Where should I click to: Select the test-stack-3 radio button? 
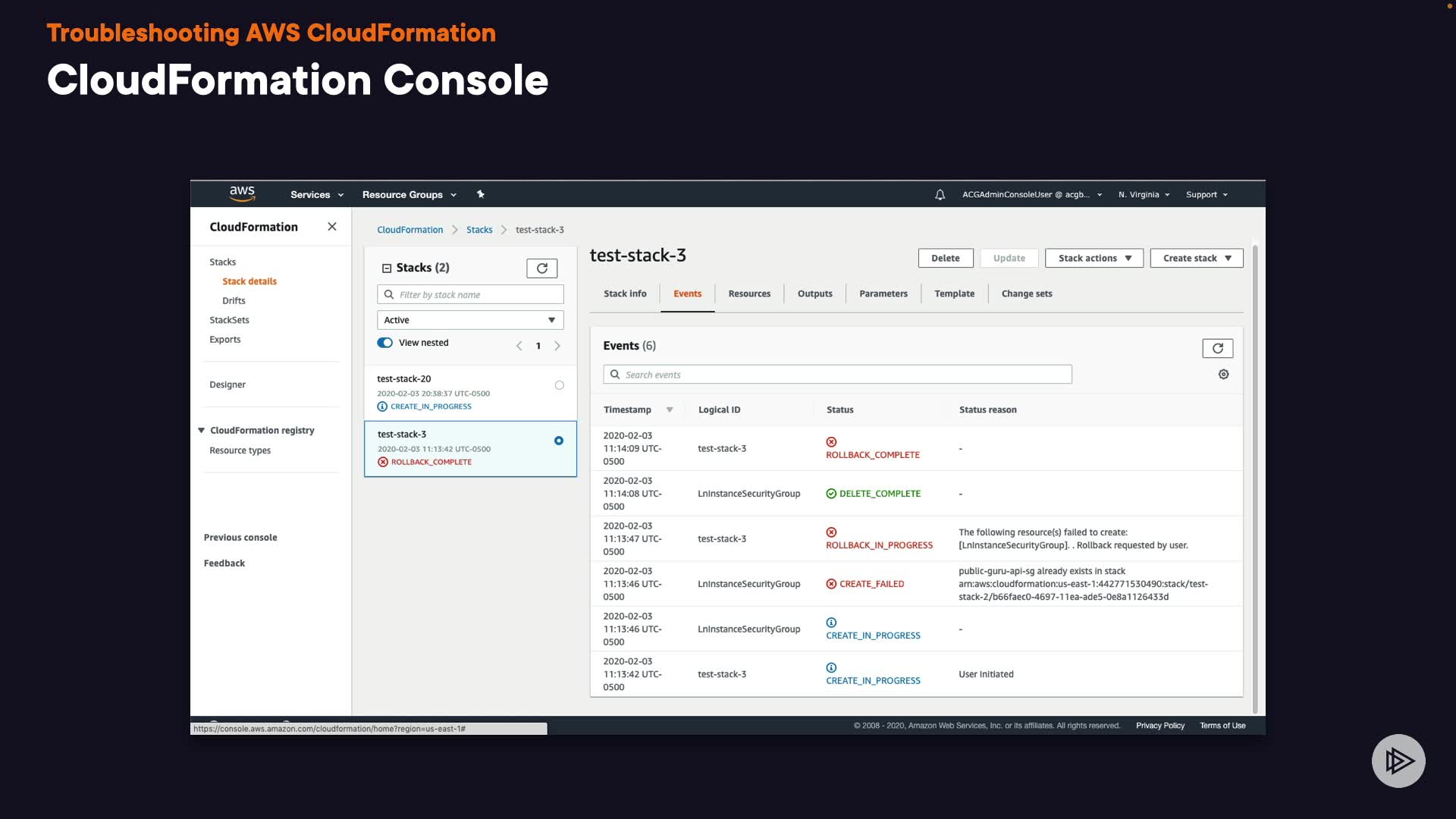(x=559, y=441)
